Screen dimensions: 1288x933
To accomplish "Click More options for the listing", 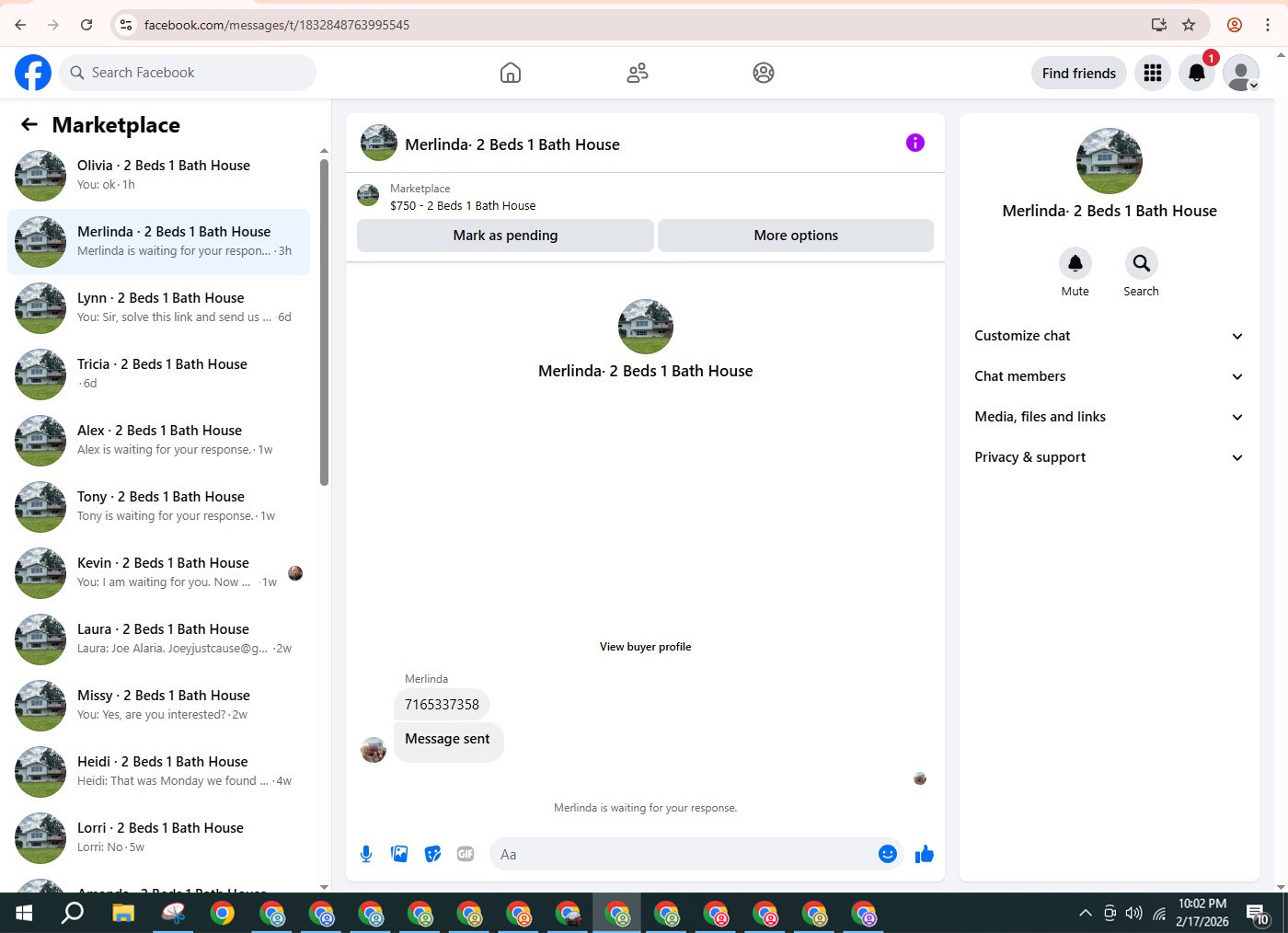I will click(x=796, y=236).
